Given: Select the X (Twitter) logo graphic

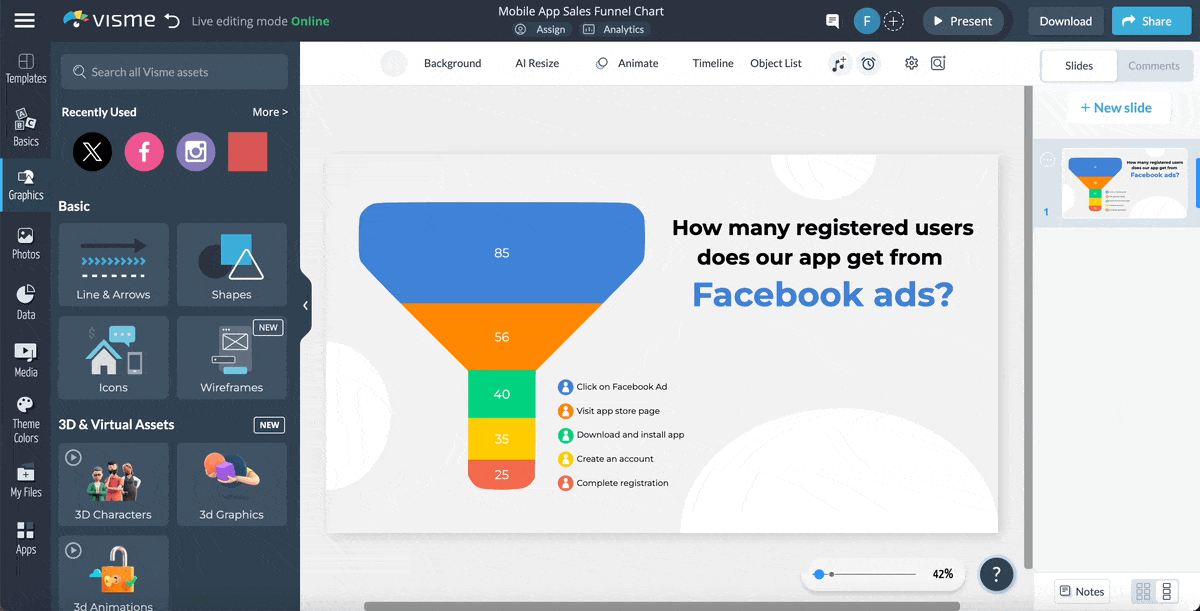Looking at the screenshot, I should [93, 152].
